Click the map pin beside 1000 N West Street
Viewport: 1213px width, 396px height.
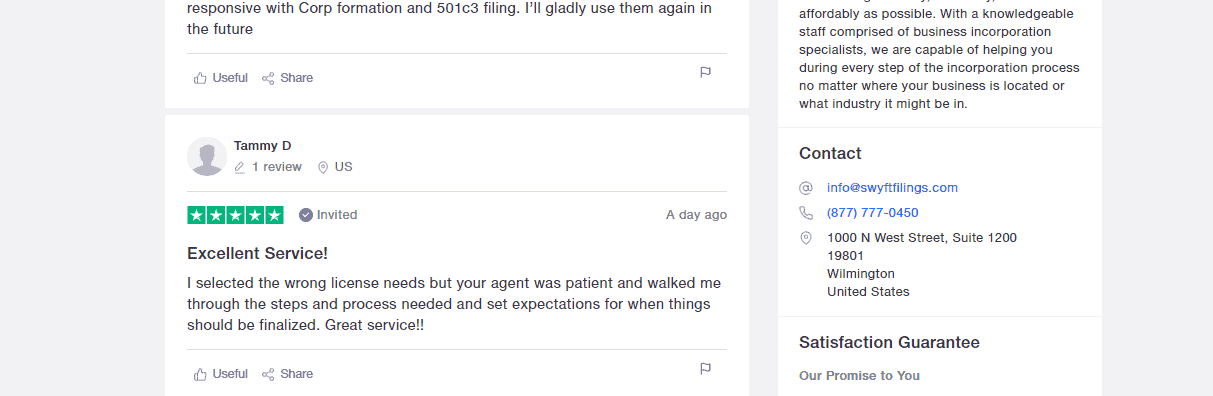coord(806,238)
